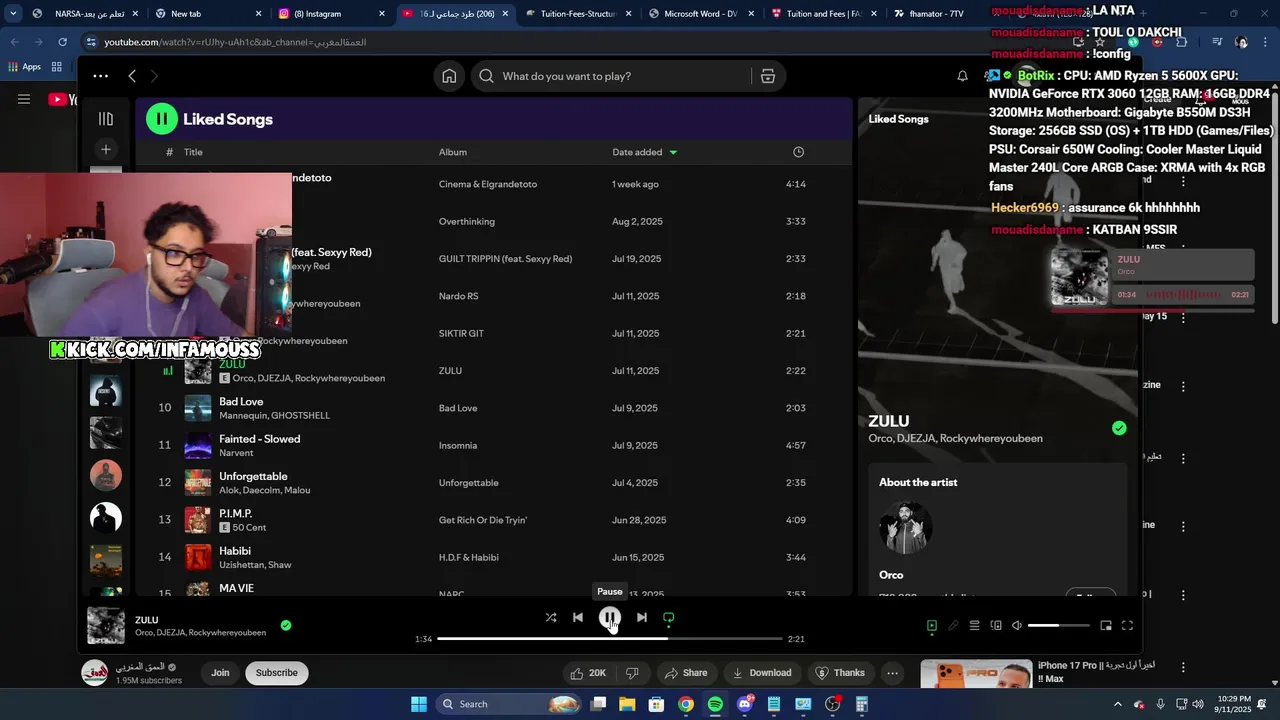1280x720 pixels.
Task: Toggle the Now Playing view button
Action: click(931, 626)
